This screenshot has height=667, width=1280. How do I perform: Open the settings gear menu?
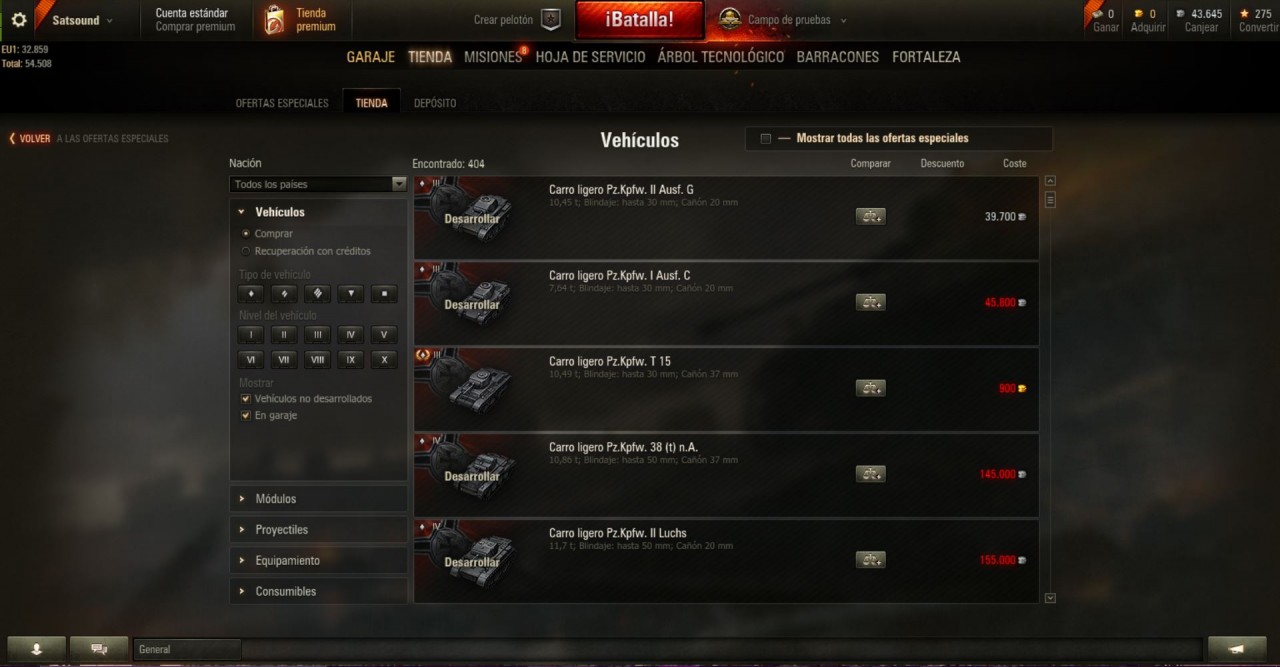tap(19, 20)
